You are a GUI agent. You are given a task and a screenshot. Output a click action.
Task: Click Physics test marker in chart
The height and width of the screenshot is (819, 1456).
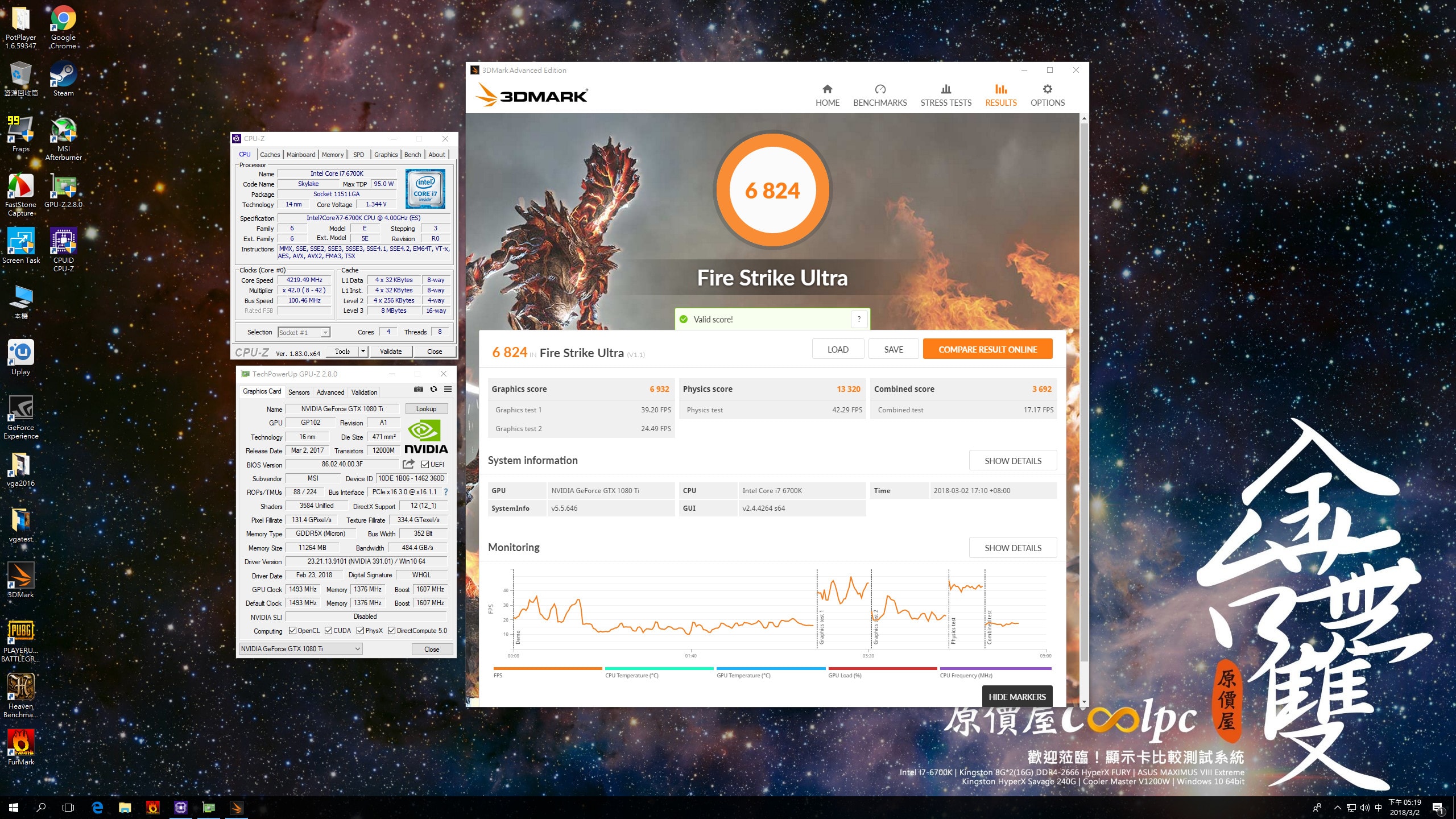tap(953, 630)
